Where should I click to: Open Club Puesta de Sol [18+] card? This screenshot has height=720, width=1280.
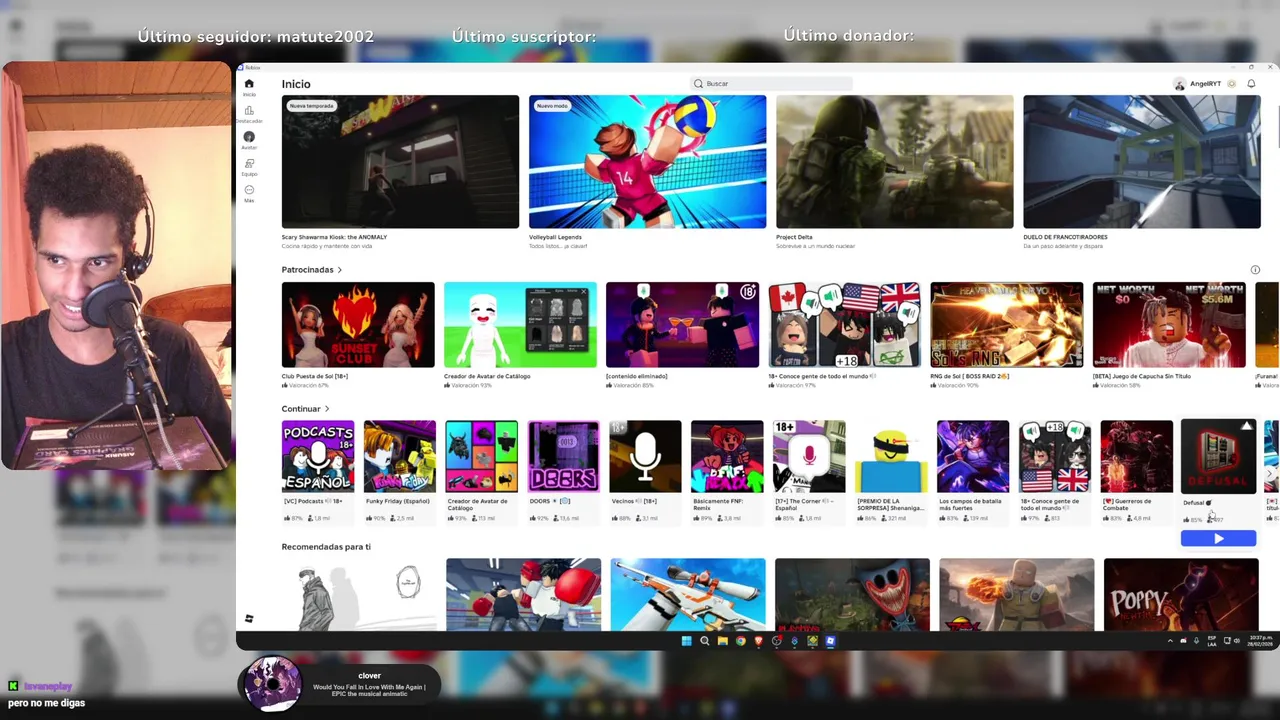[358, 325]
